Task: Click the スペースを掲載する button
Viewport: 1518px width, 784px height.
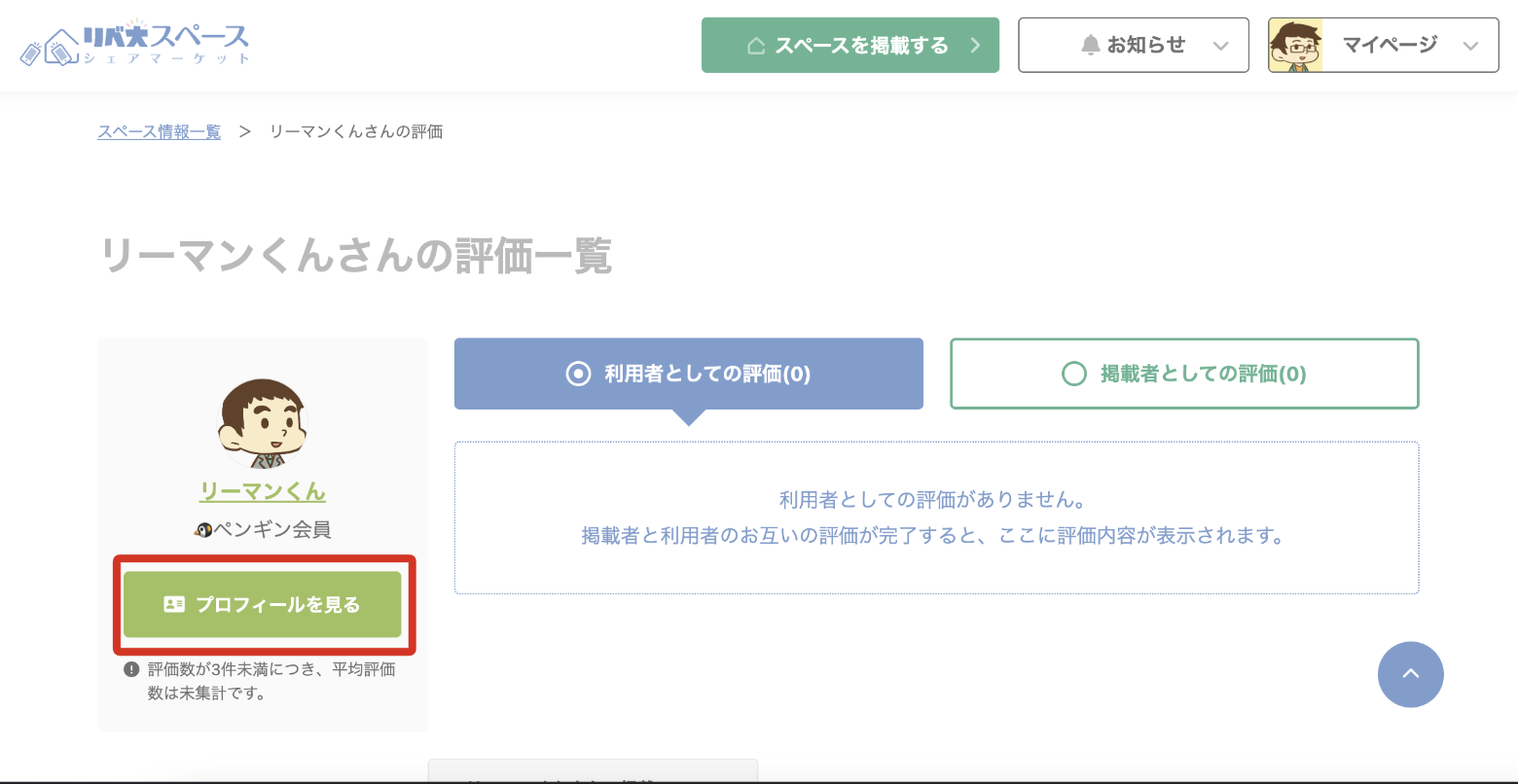Action: [x=850, y=45]
